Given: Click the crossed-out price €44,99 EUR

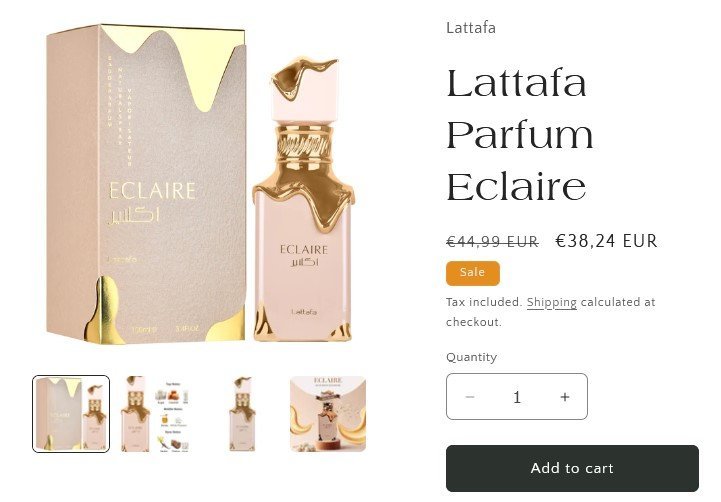Looking at the screenshot, I should pyautogui.click(x=492, y=241).
